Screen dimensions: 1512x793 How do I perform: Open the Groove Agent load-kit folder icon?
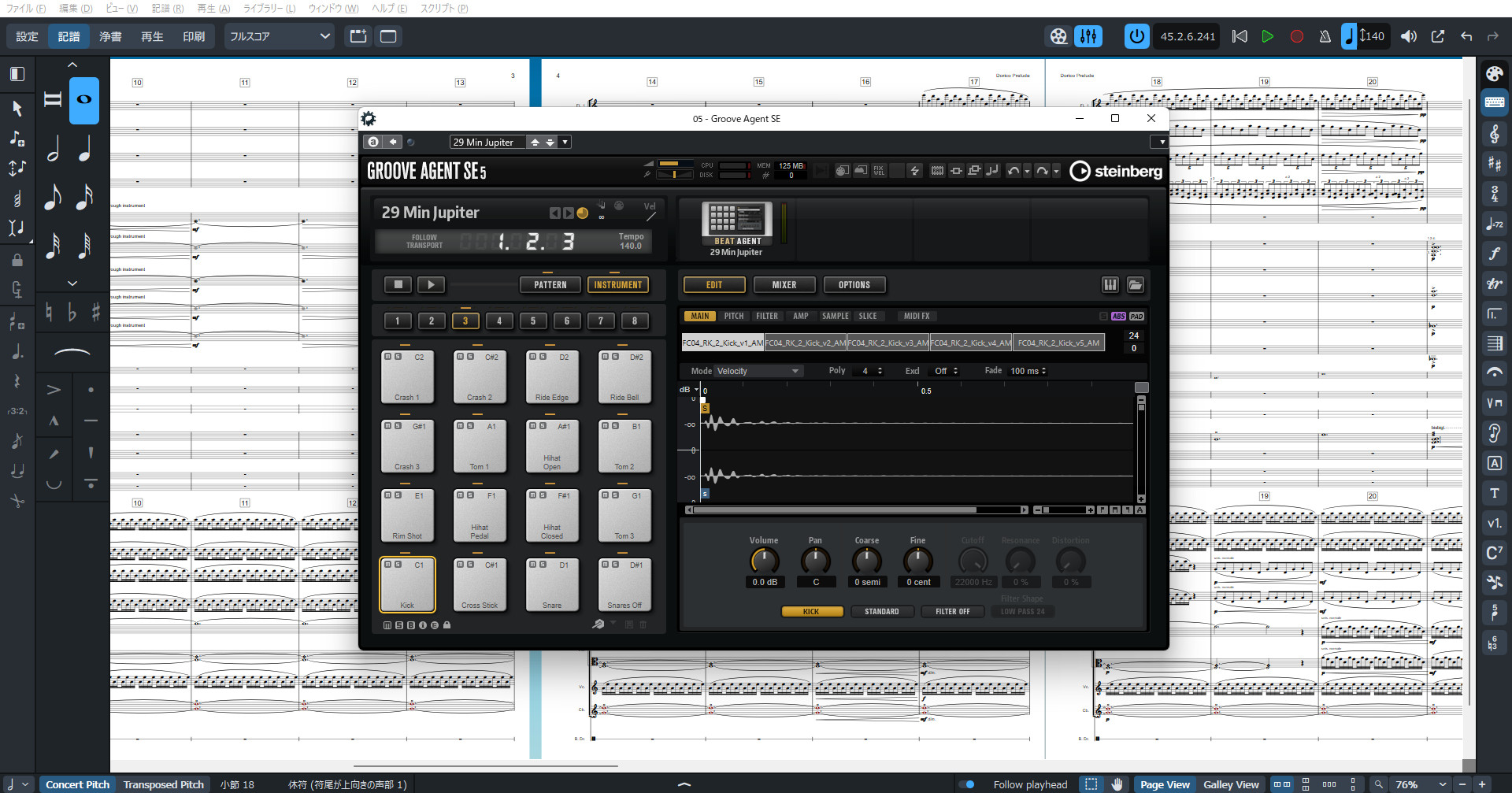pyautogui.click(x=1136, y=285)
